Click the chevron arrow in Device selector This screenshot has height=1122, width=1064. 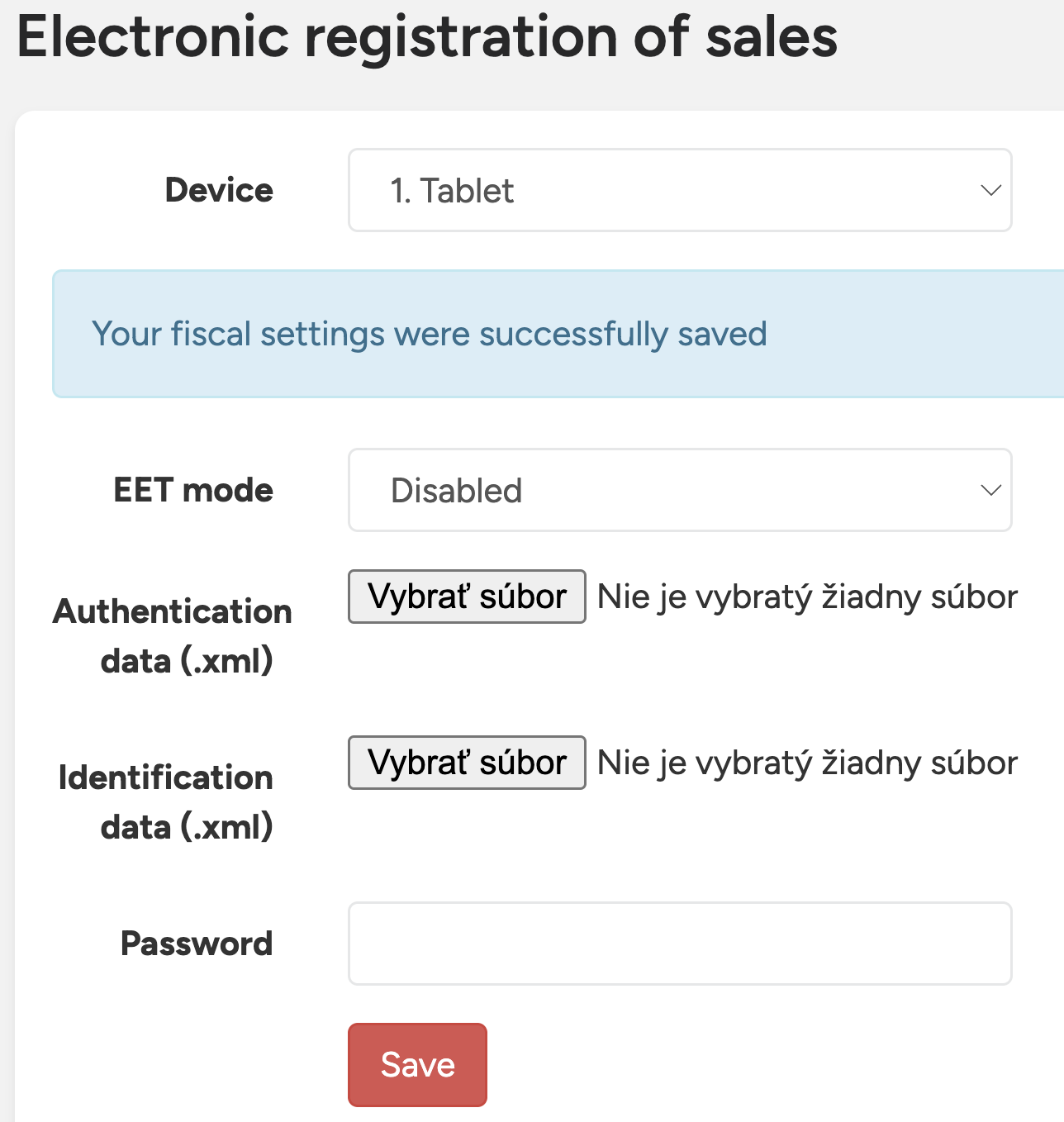990,190
